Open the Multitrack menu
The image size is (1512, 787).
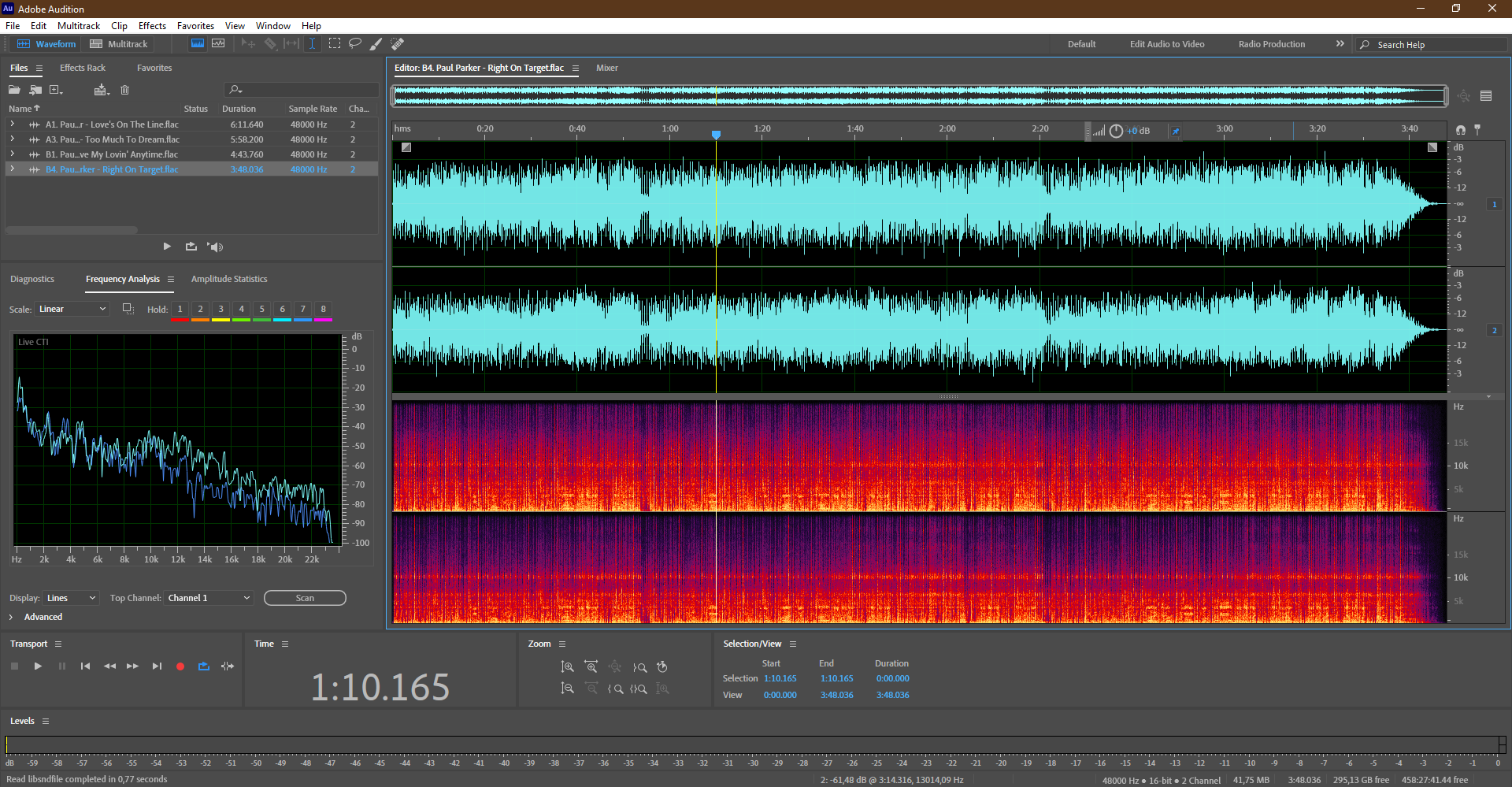[x=79, y=26]
